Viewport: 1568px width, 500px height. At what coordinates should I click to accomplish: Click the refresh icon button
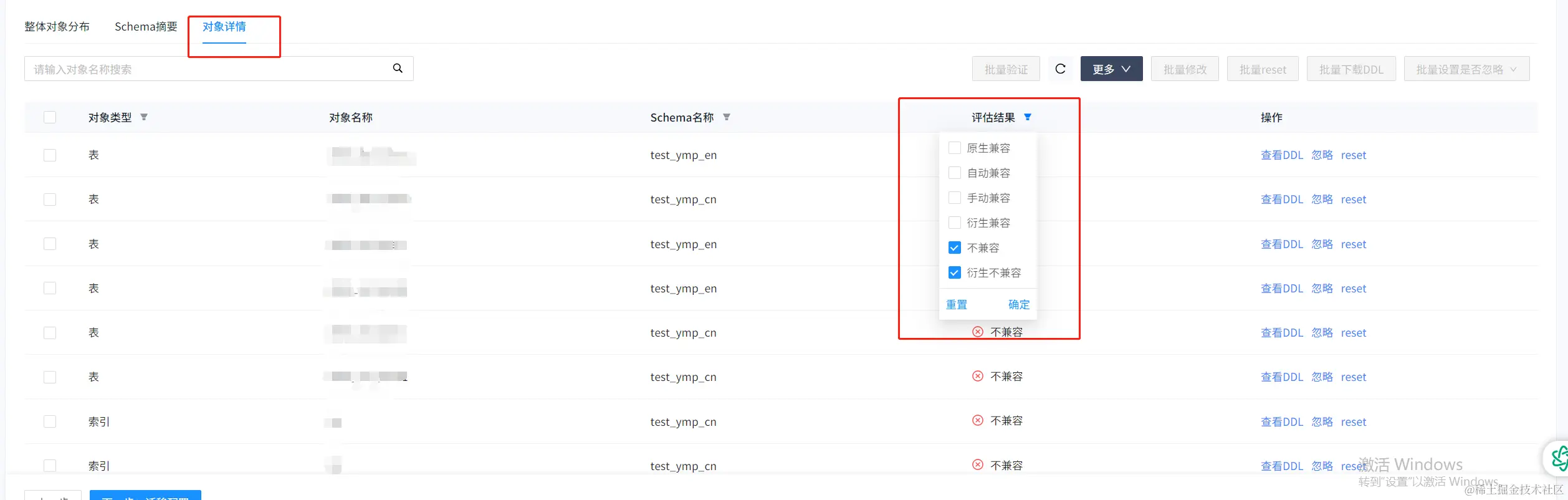pyautogui.click(x=1060, y=69)
